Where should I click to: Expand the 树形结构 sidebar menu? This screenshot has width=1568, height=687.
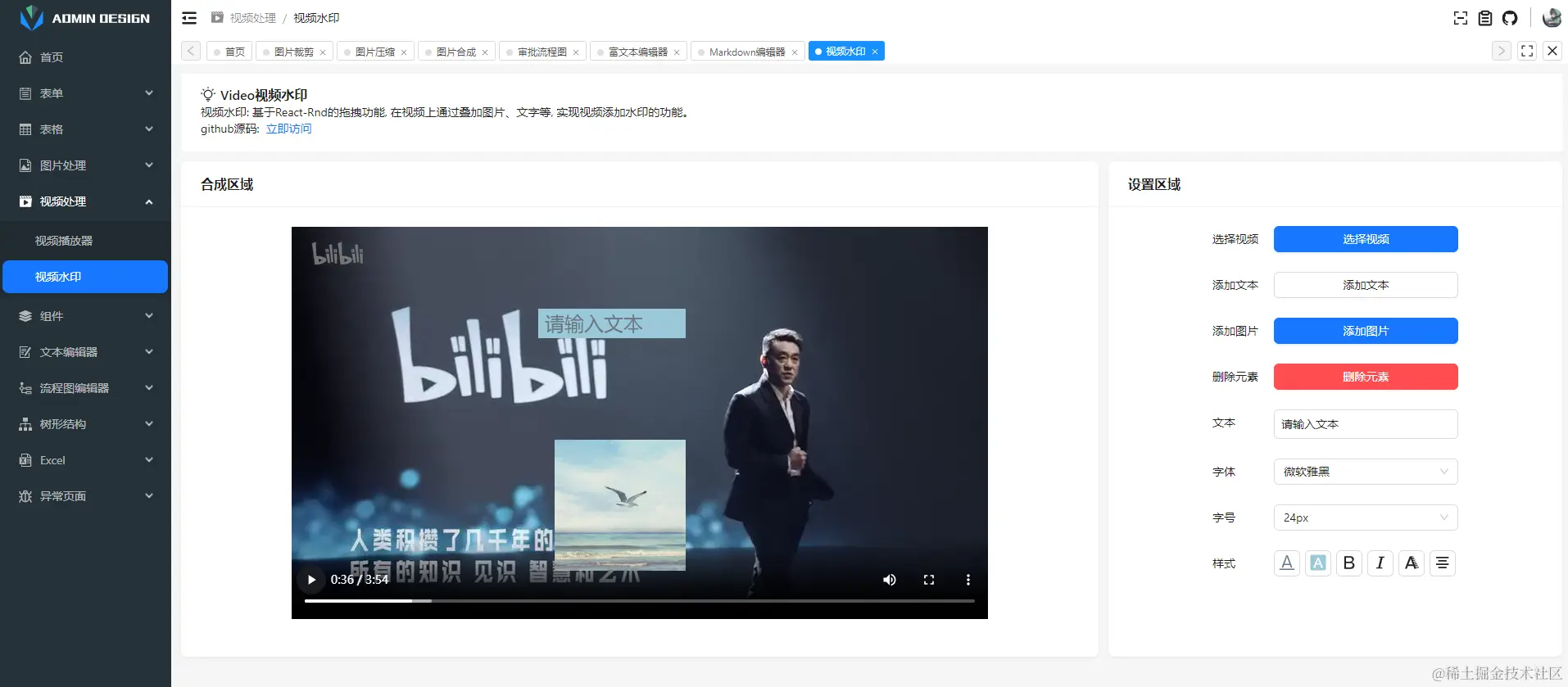tap(85, 424)
